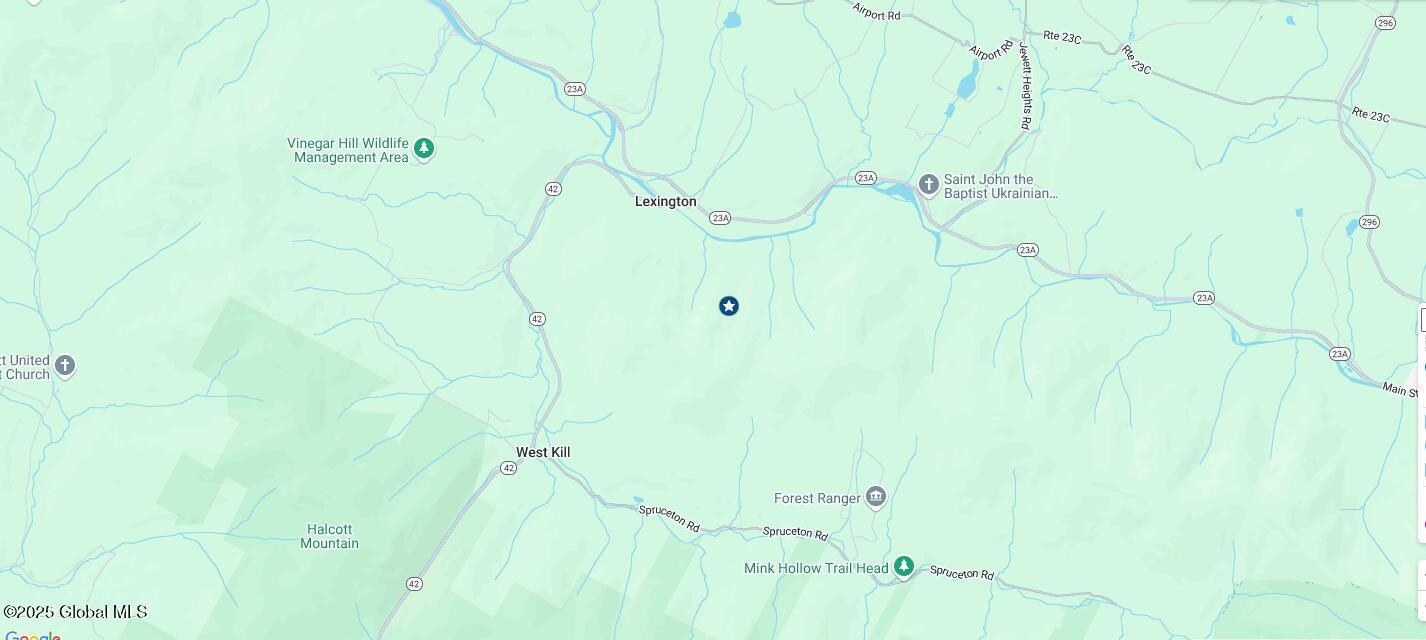The height and width of the screenshot is (640, 1426).
Task: Select the 23A shield below Lexington
Action: click(x=720, y=218)
